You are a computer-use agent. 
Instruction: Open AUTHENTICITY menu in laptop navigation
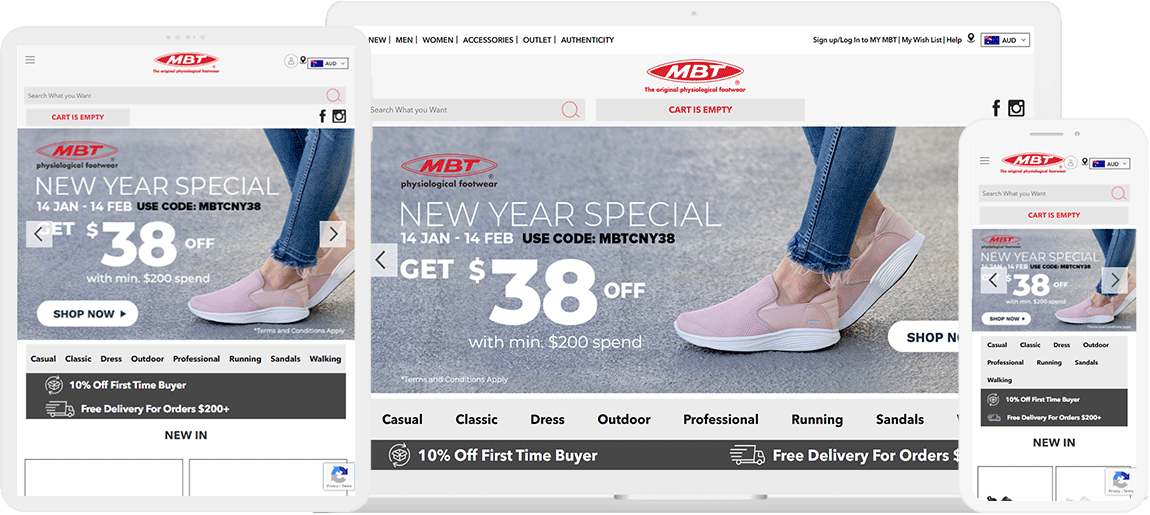[x=587, y=40]
